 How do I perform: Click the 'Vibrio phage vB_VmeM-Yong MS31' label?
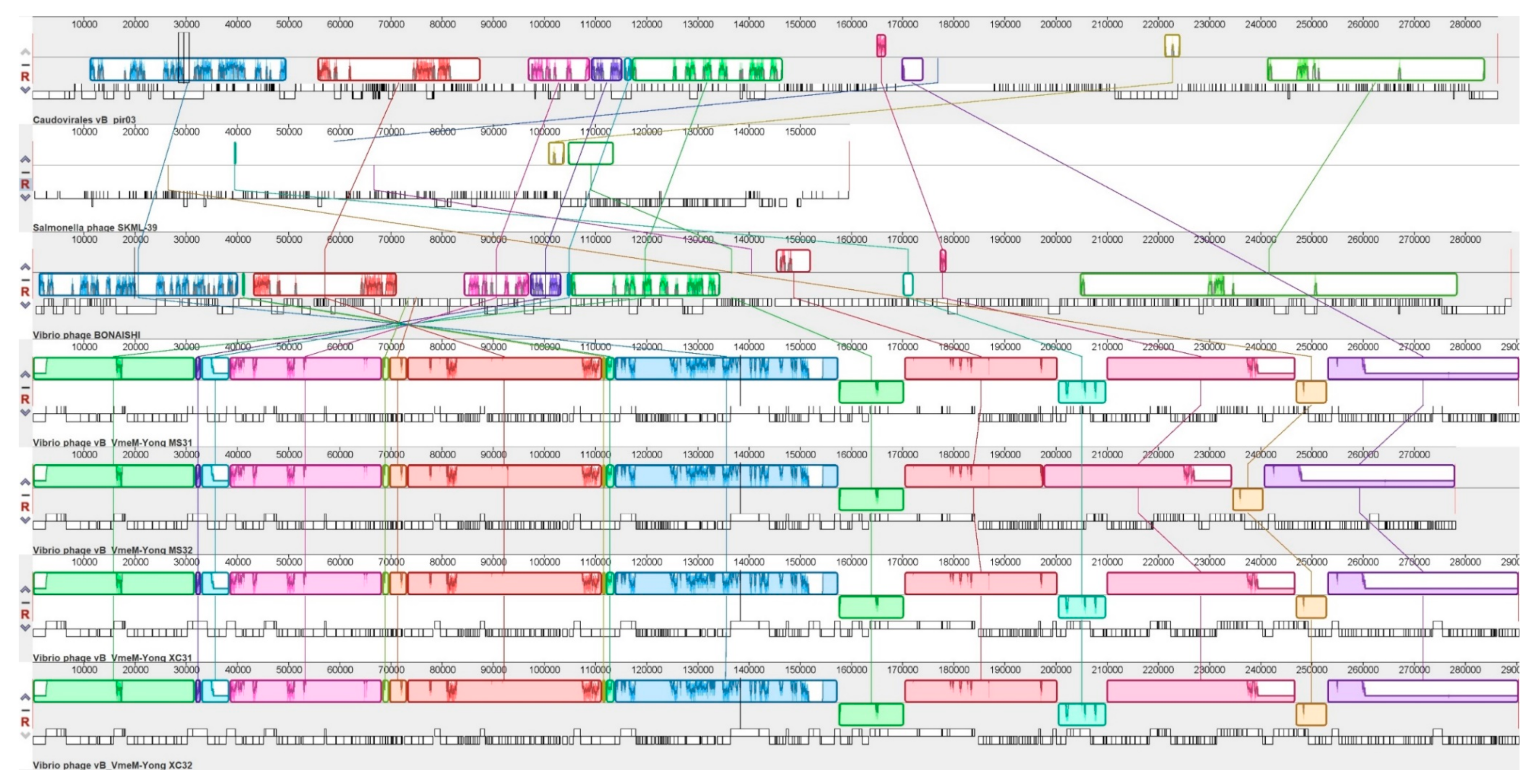coord(113,442)
